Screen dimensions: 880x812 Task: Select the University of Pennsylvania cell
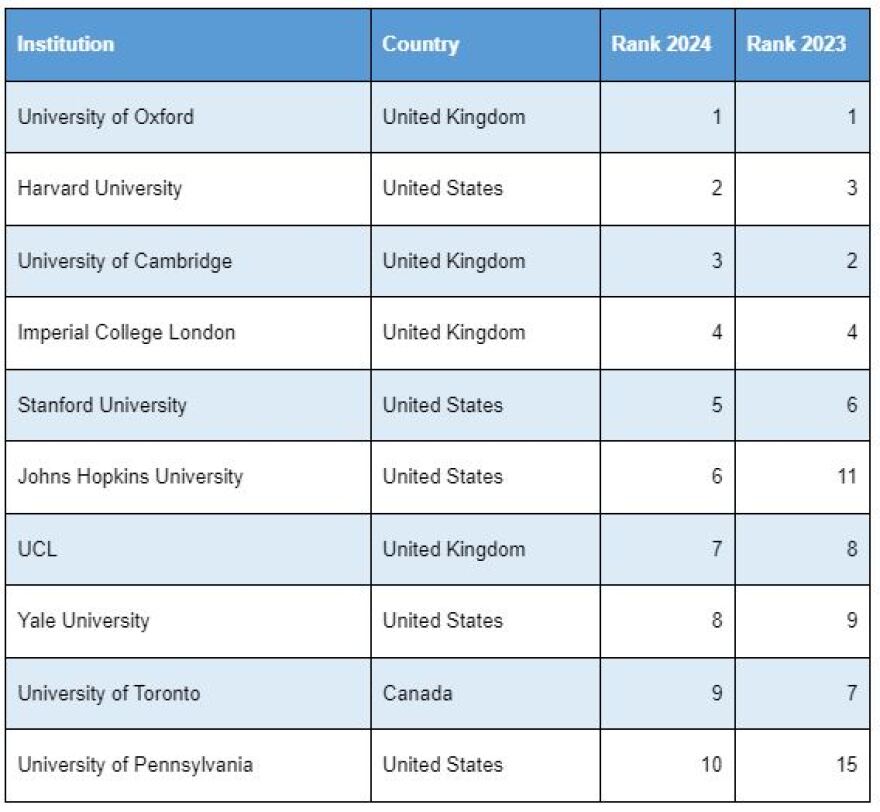click(135, 765)
